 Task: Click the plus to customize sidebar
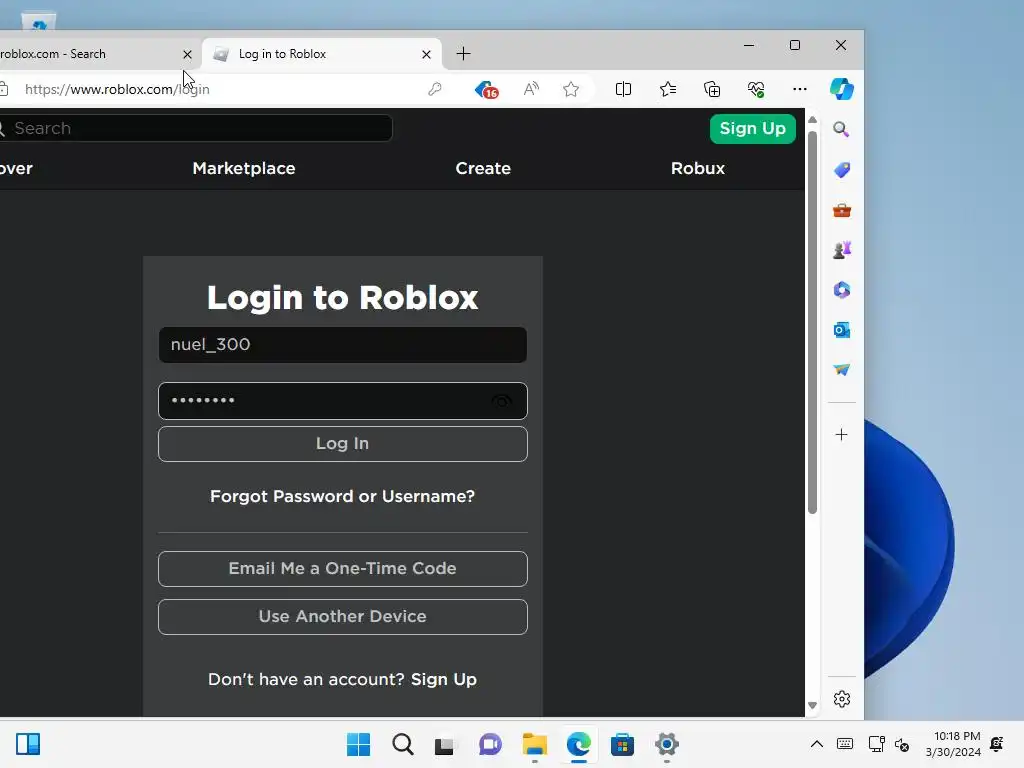(x=841, y=435)
